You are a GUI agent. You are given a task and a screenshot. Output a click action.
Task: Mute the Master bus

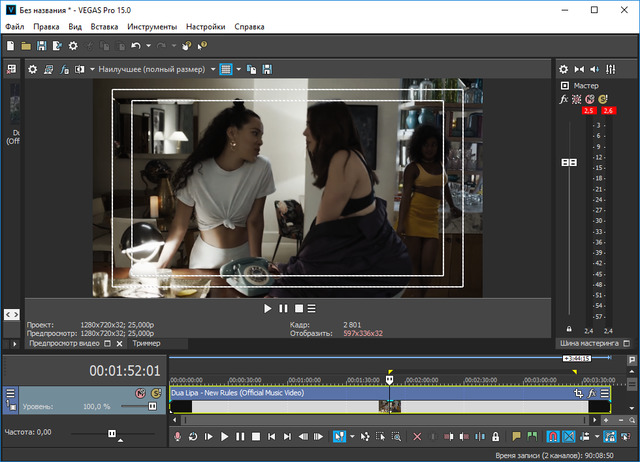[590, 99]
